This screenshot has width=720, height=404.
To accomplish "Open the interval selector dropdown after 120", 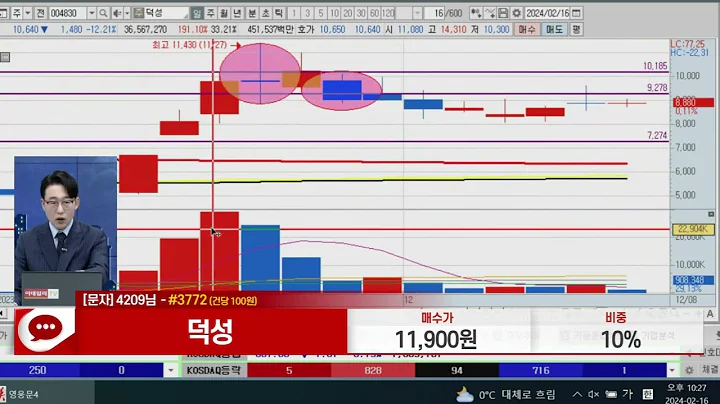I will 417,13.
